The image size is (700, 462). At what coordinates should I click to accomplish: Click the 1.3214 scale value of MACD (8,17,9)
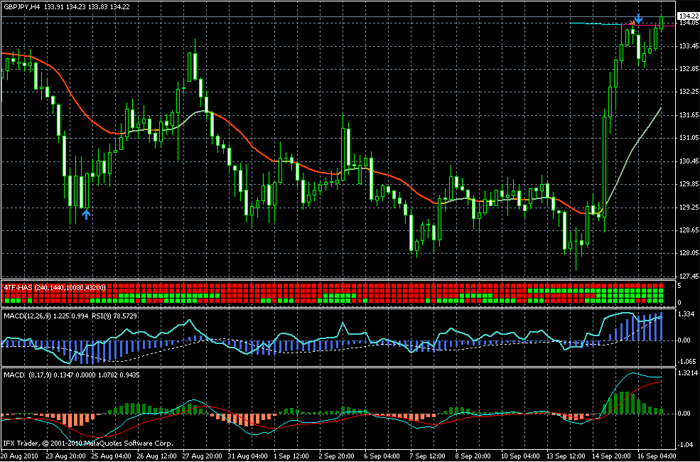[x=688, y=373]
